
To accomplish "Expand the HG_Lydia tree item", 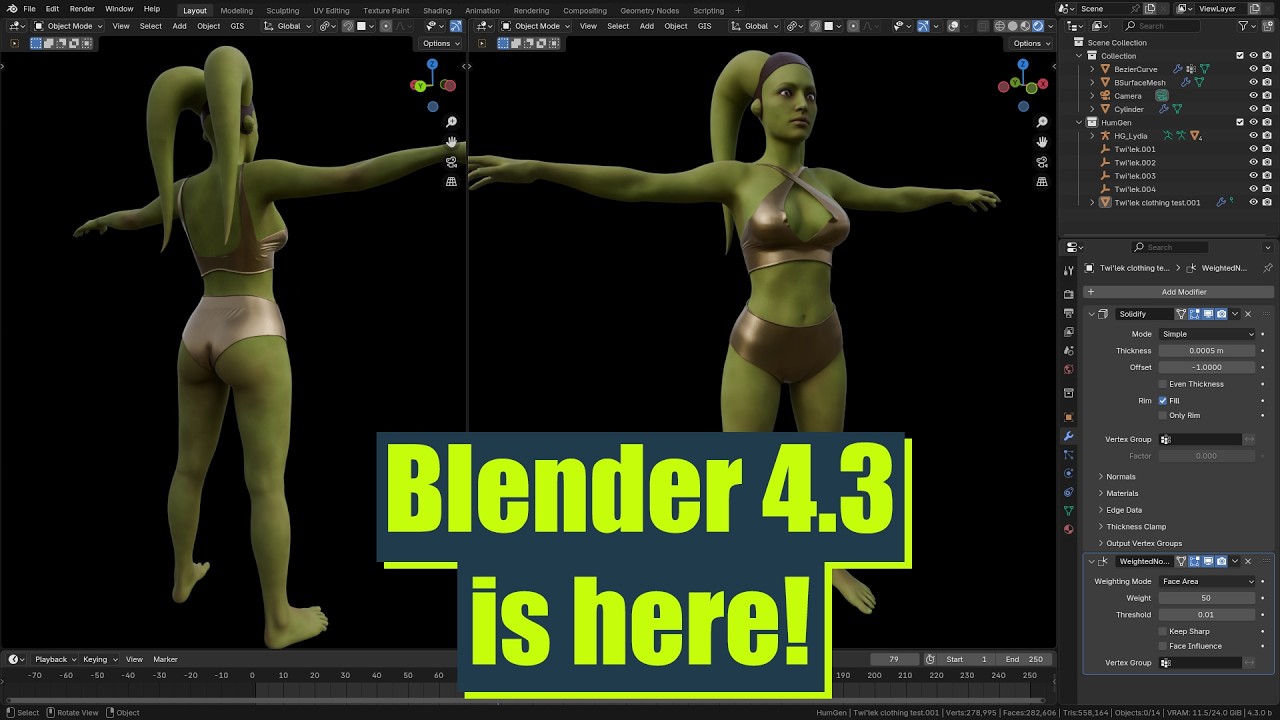I will [x=1092, y=136].
